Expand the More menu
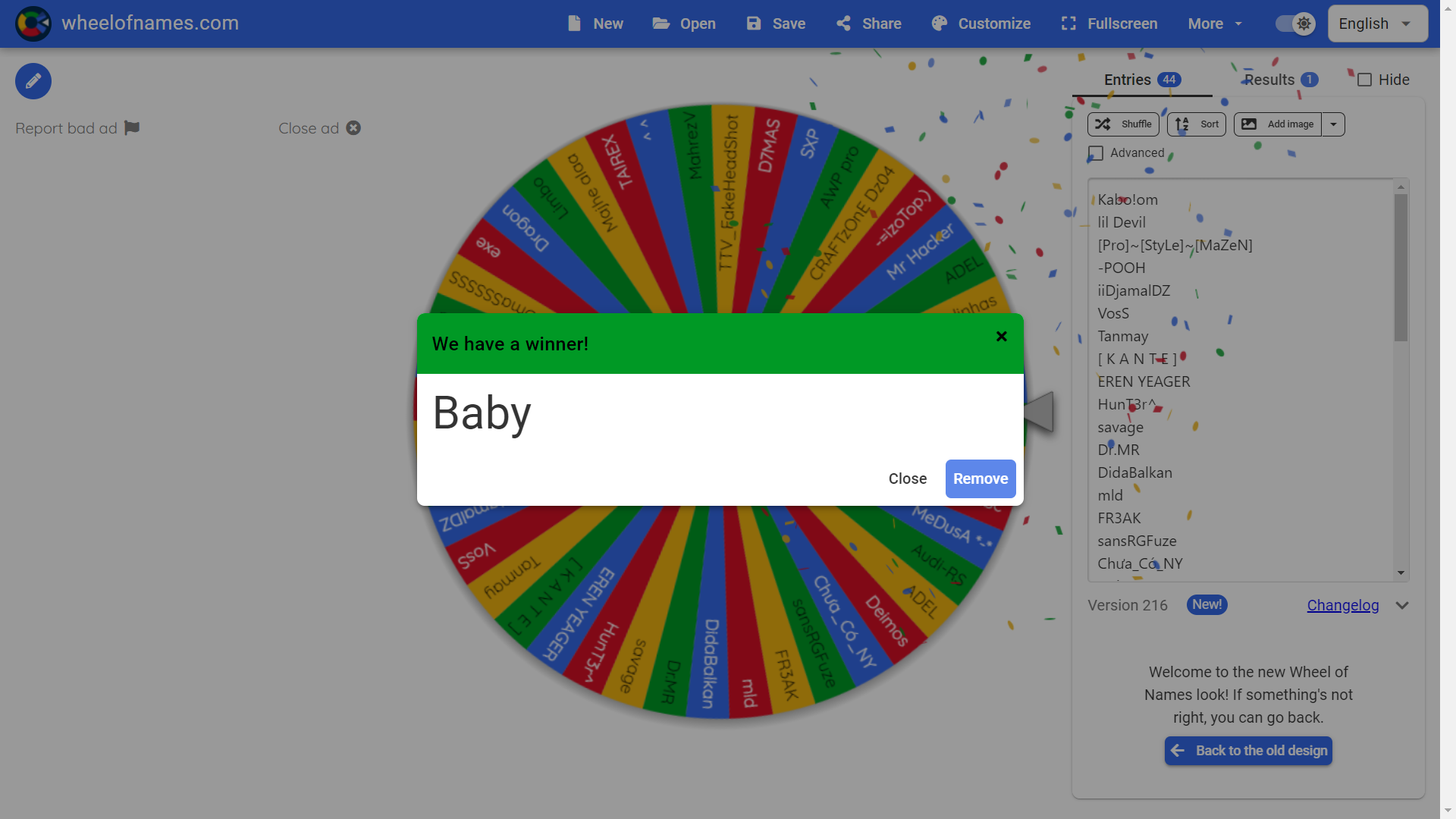1456x819 pixels. click(x=1214, y=24)
